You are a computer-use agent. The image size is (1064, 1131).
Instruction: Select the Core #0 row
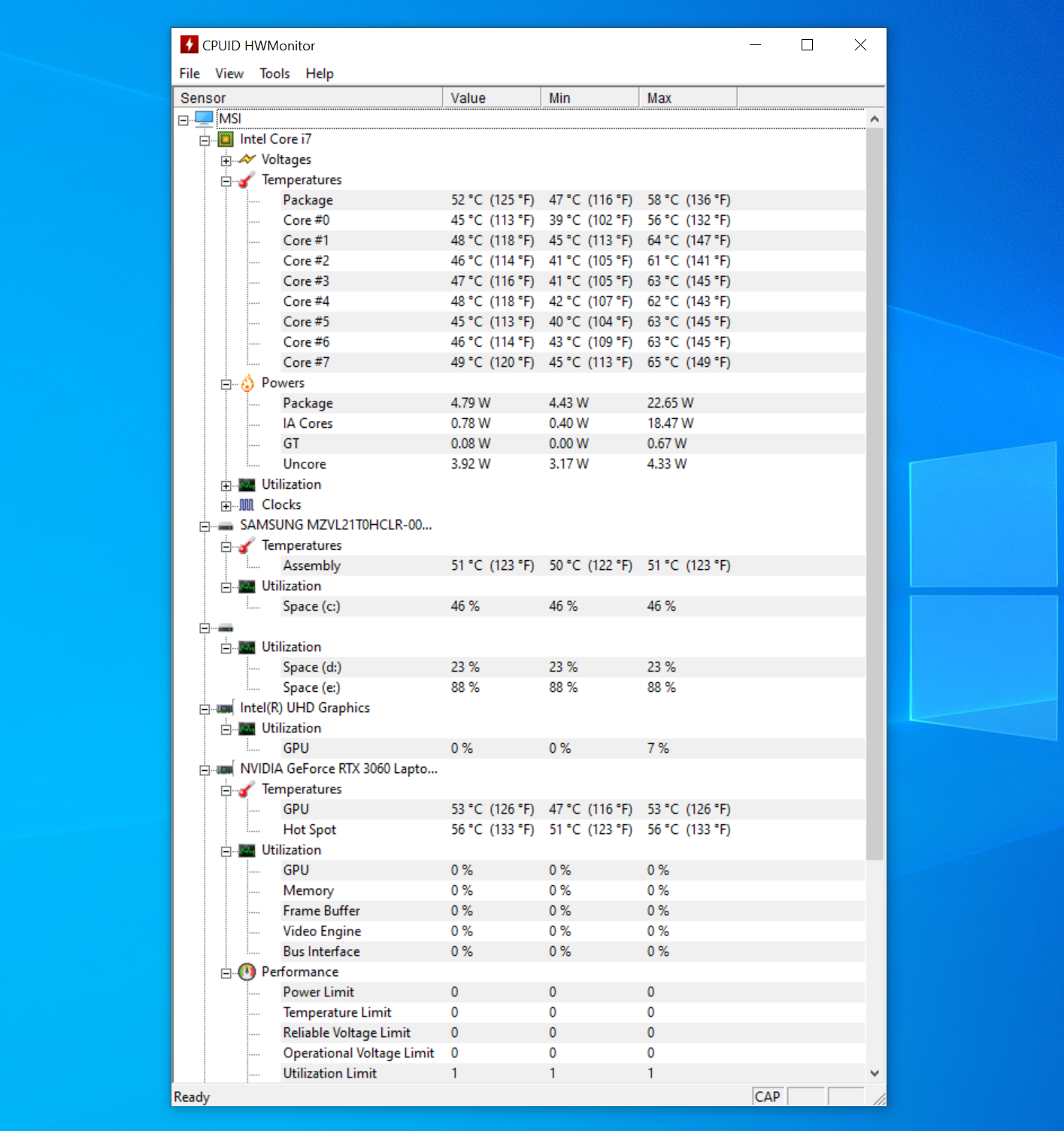pos(572,220)
